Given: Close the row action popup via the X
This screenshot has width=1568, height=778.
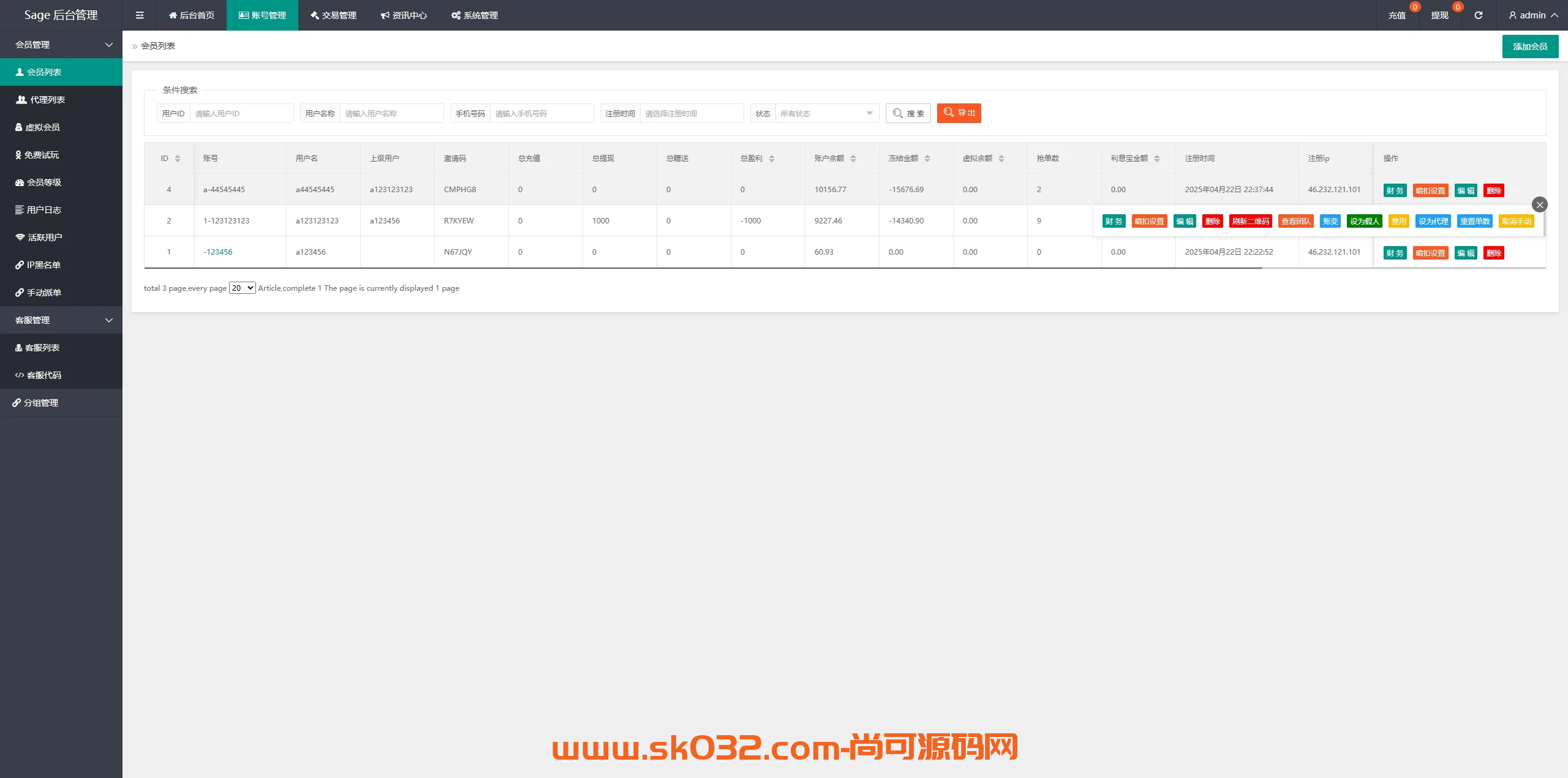Looking at the screenshot, I should (1539, 204).
